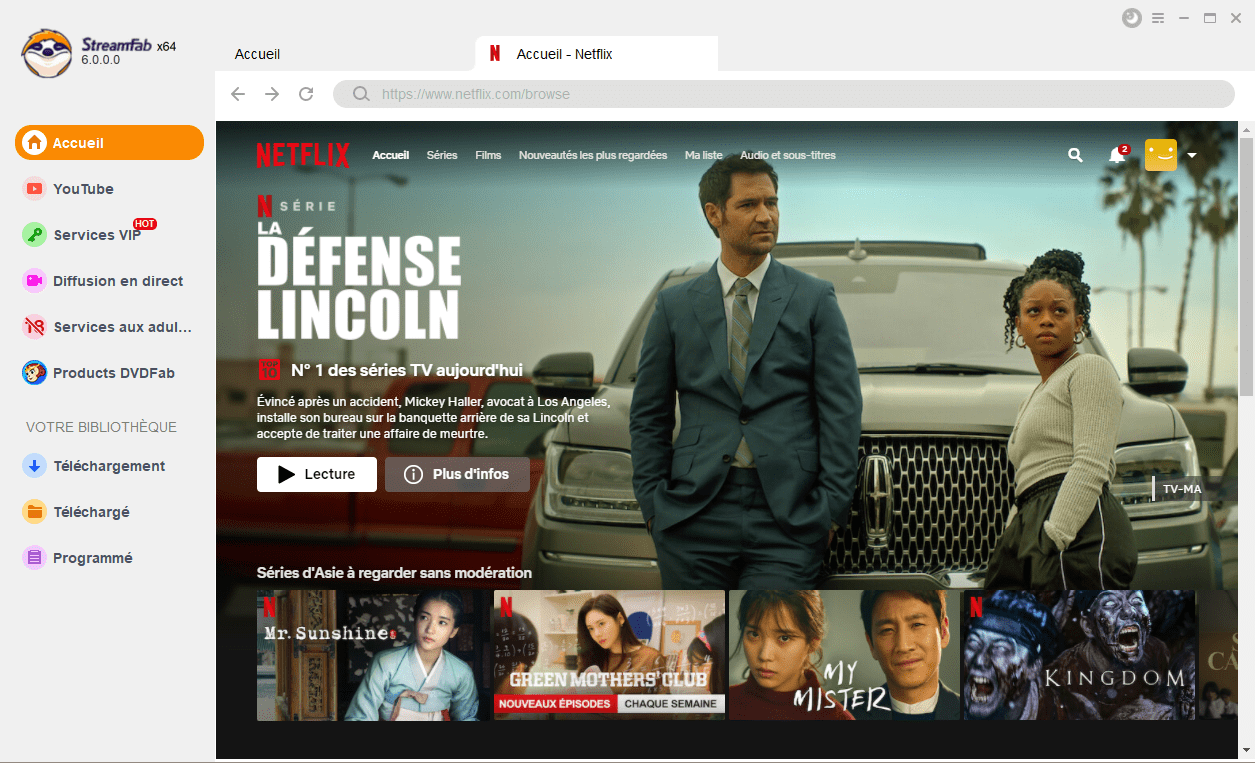The height and width of the screenshot is (763, 1255).
Task: Select Accueil in the Netflix navigation
Action: tap(391, 155)
